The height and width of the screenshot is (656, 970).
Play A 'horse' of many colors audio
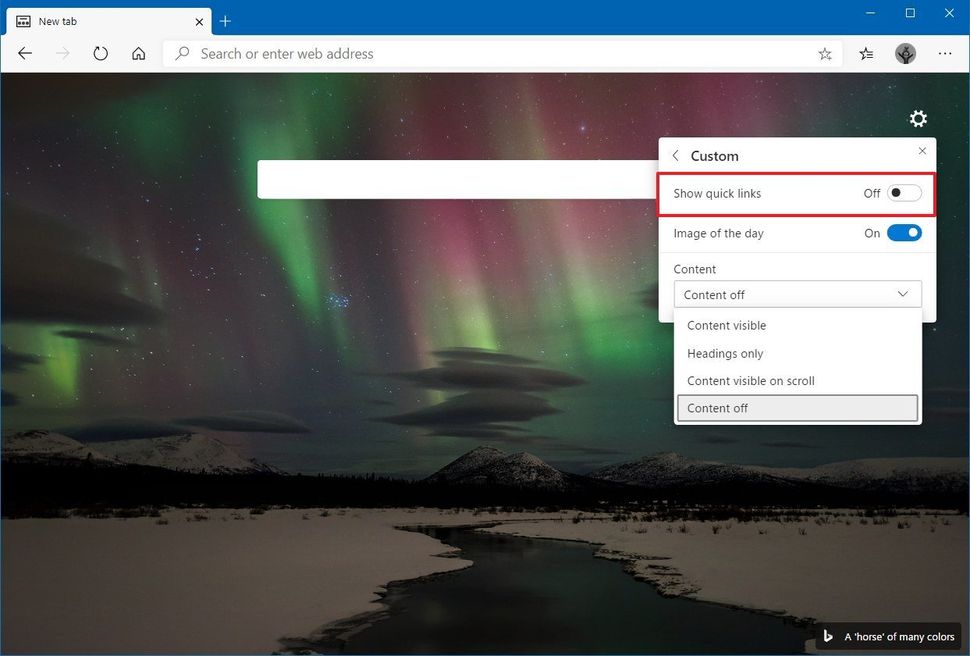[827, 636]
